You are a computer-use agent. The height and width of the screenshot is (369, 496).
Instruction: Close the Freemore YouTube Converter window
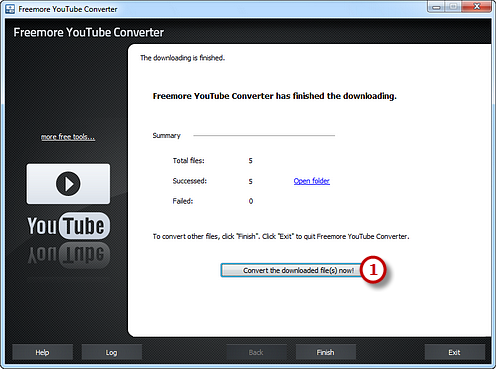coord(477,7)
